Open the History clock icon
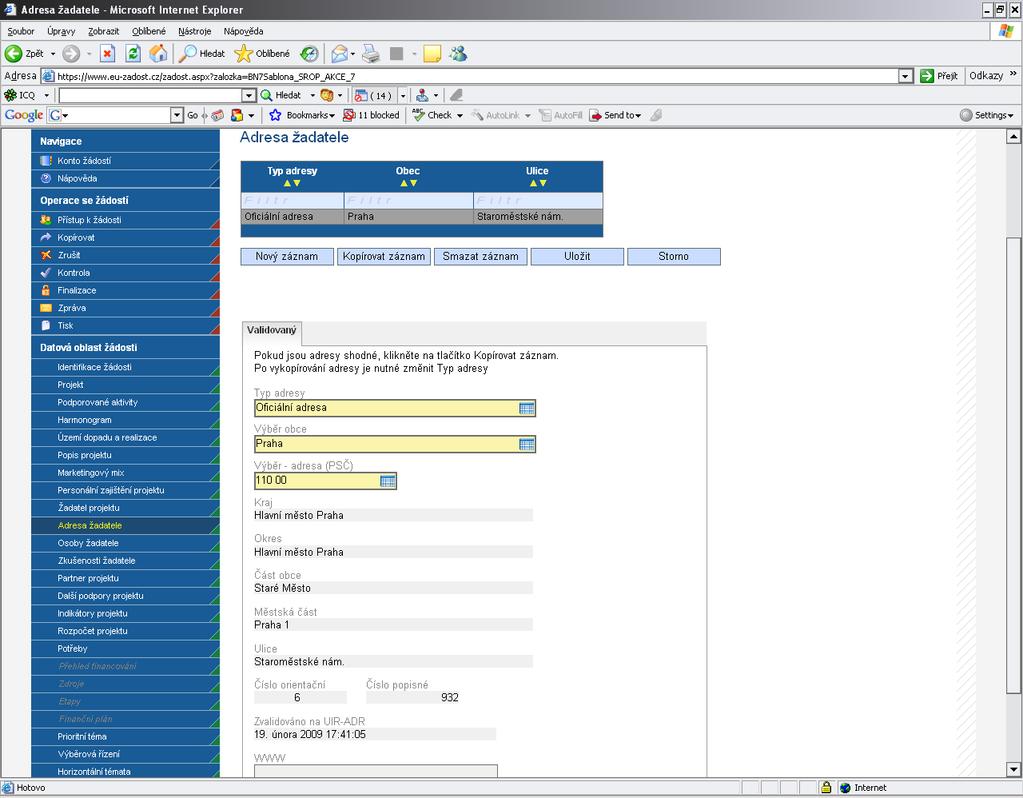 pos(309,54)
